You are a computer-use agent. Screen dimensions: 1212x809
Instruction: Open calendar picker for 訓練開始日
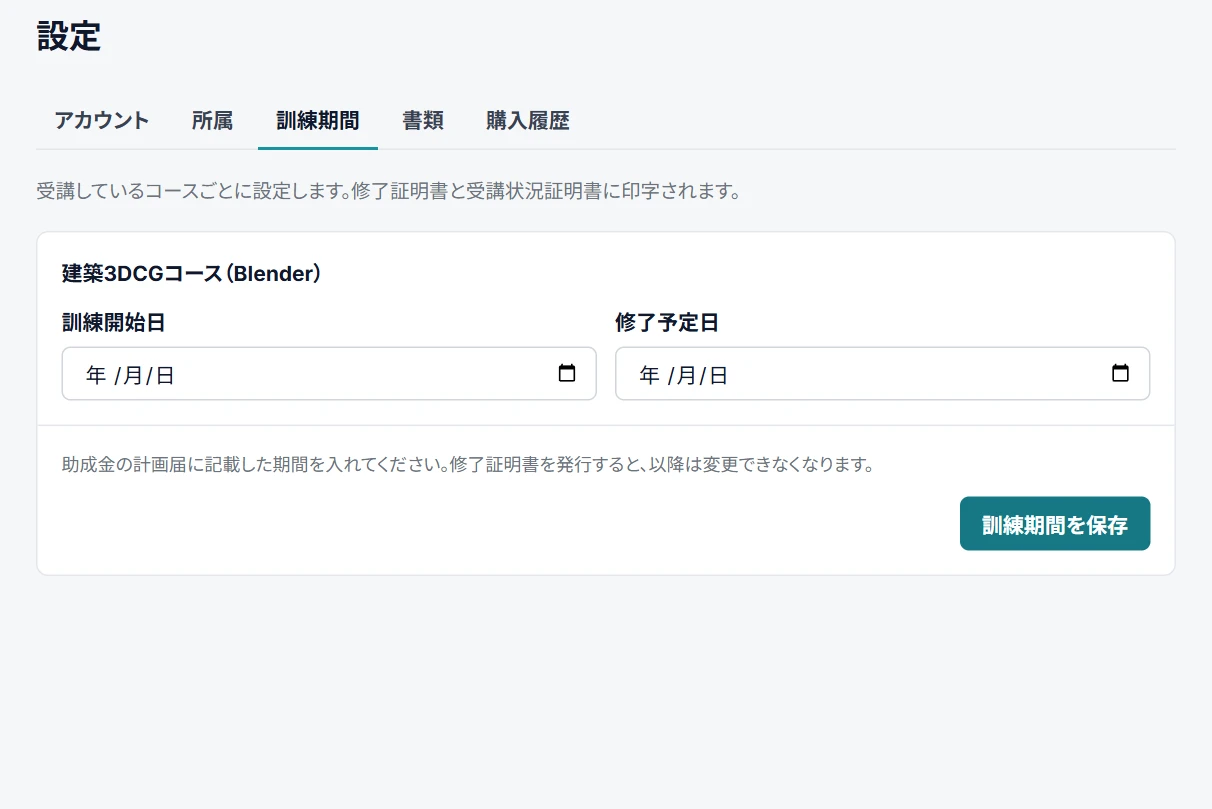click(x=567, y=374)
